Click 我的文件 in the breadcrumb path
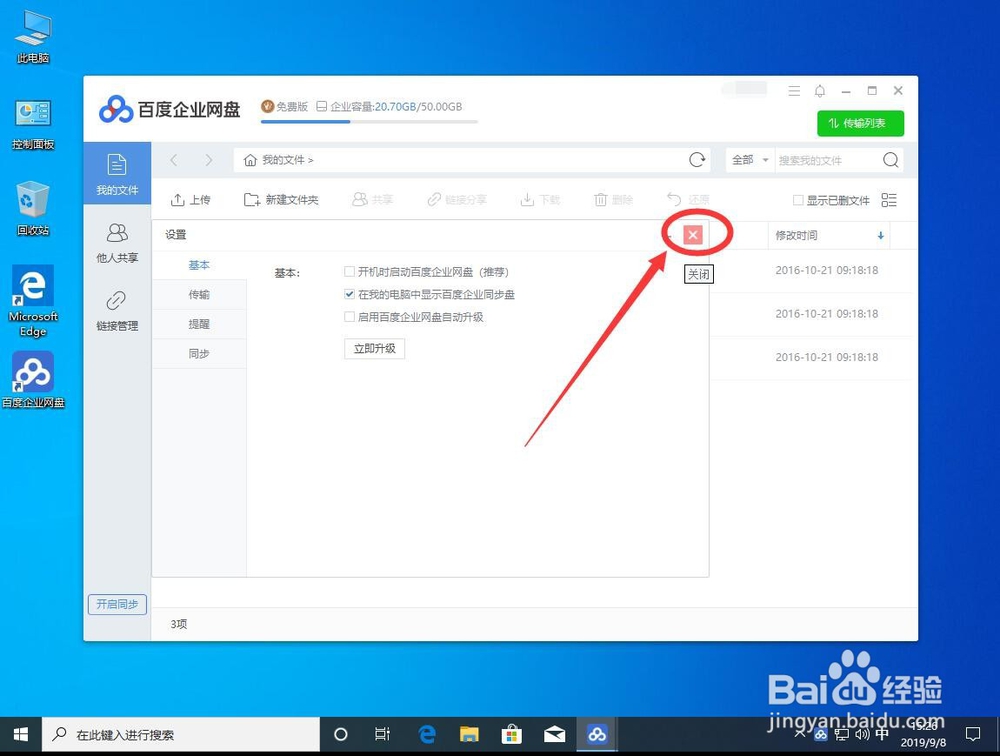Viewport: 1000px width, 756px height. [283, 159]
